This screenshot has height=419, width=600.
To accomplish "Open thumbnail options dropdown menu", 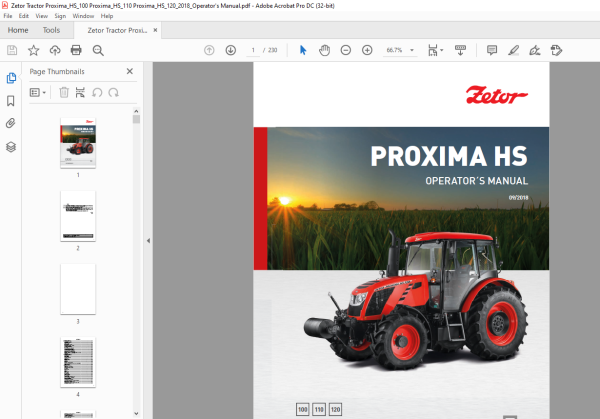I will click(38, 92).
